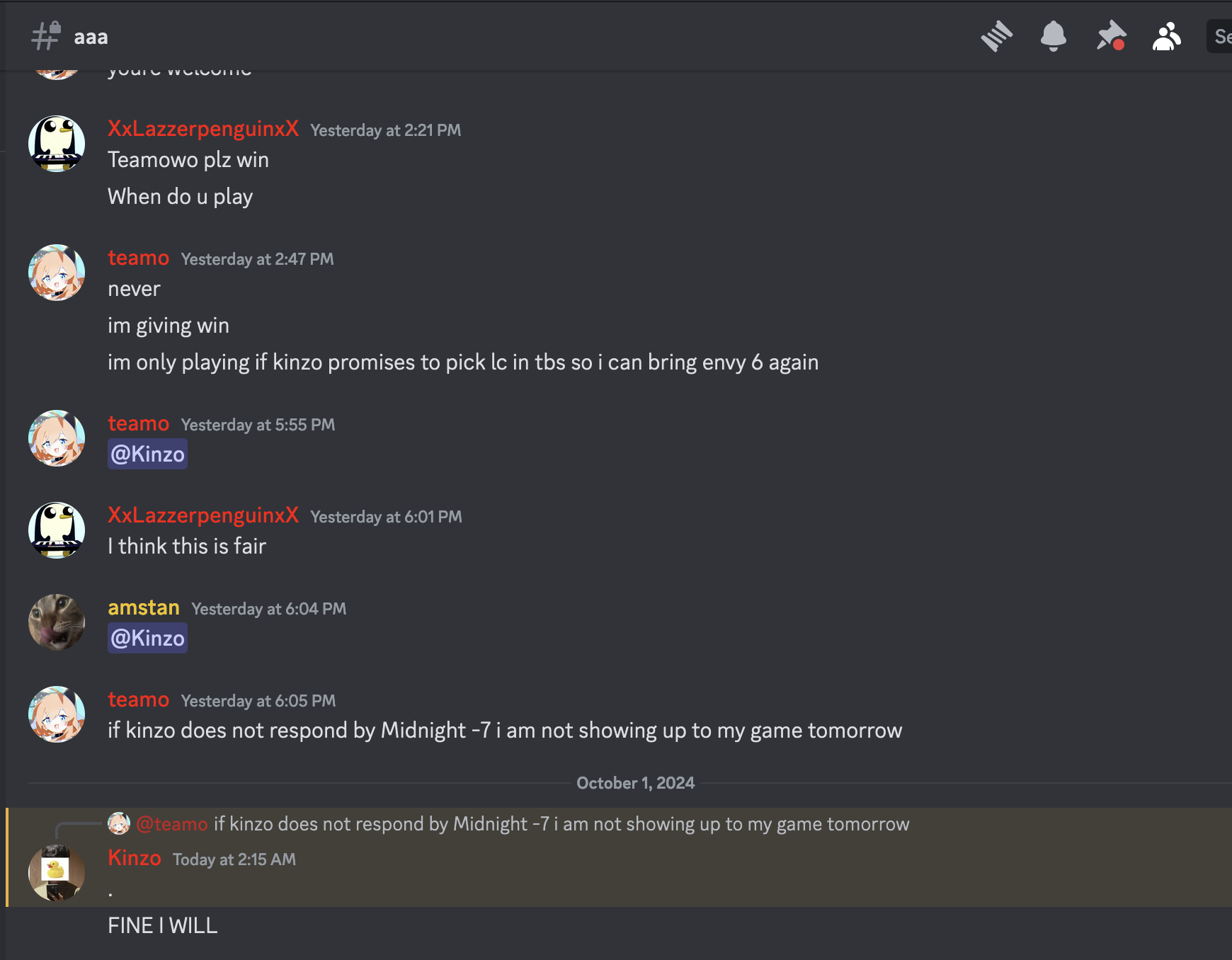Show pinned messages
Screen dimensions: 1232x960
click(x=1110, y=36)
